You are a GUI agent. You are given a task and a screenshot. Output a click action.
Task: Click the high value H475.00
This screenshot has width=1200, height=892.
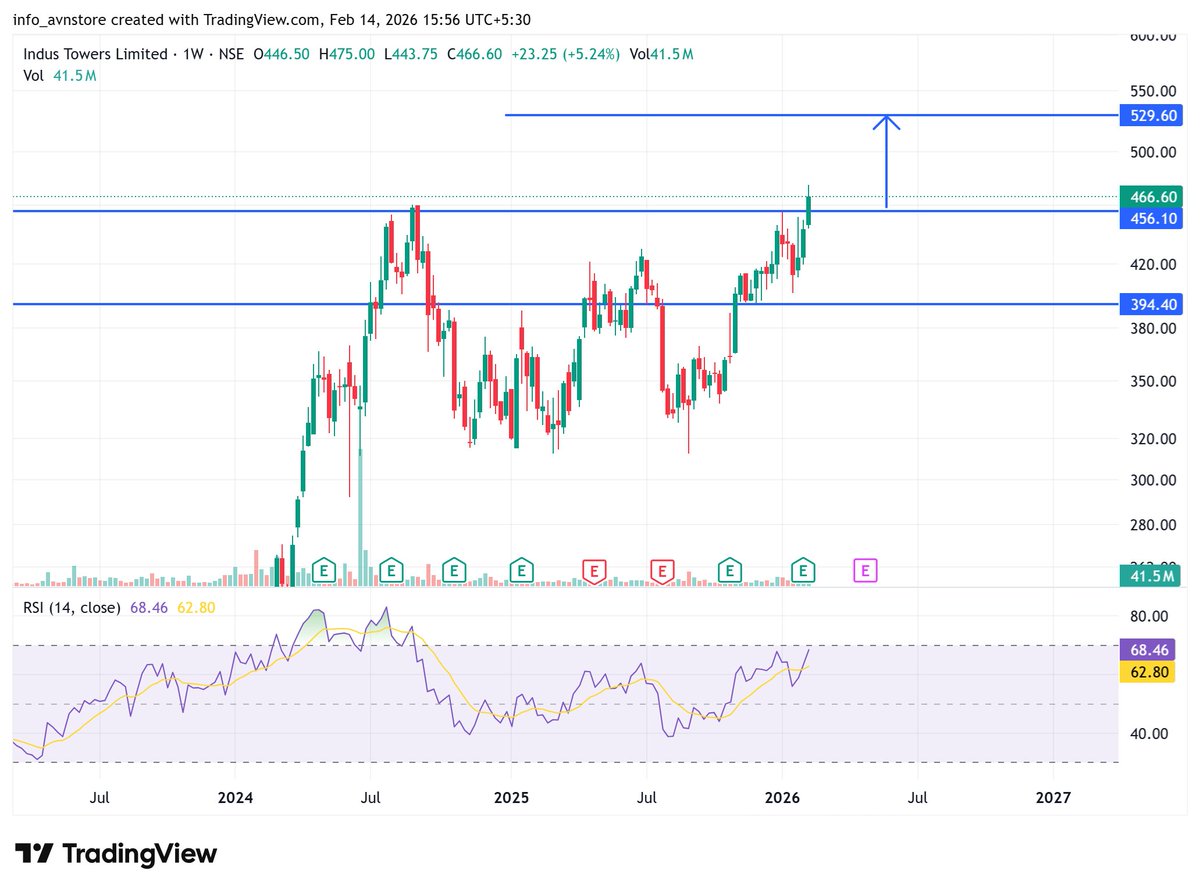coord(347,54)
